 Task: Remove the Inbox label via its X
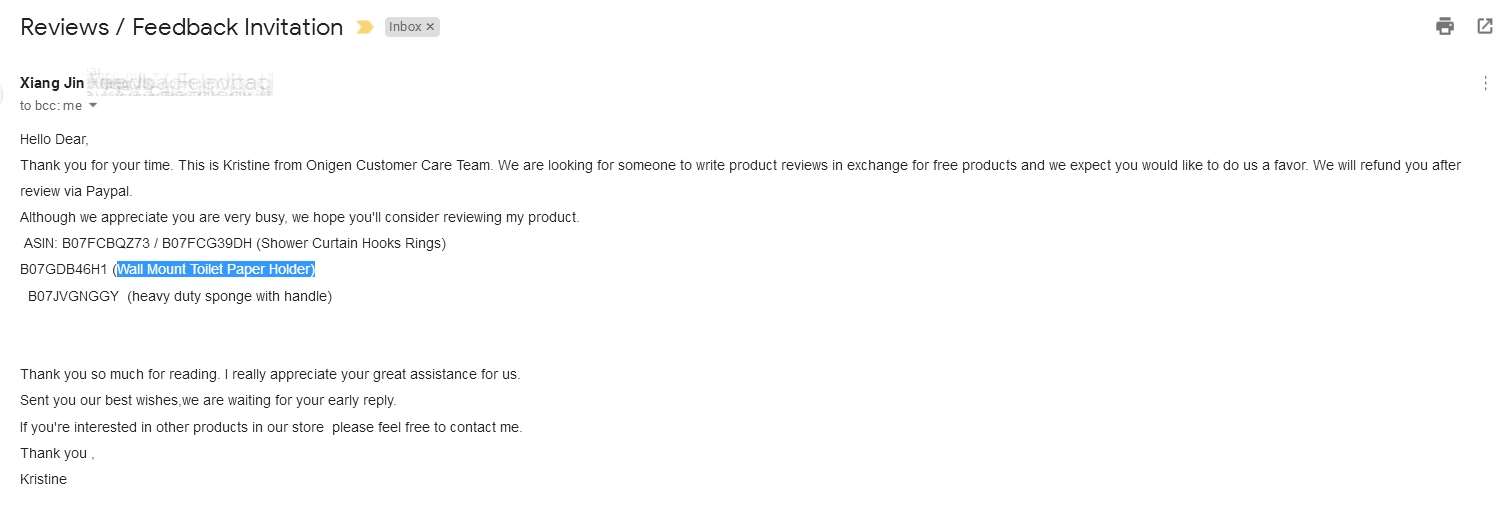tap(431, 27)
